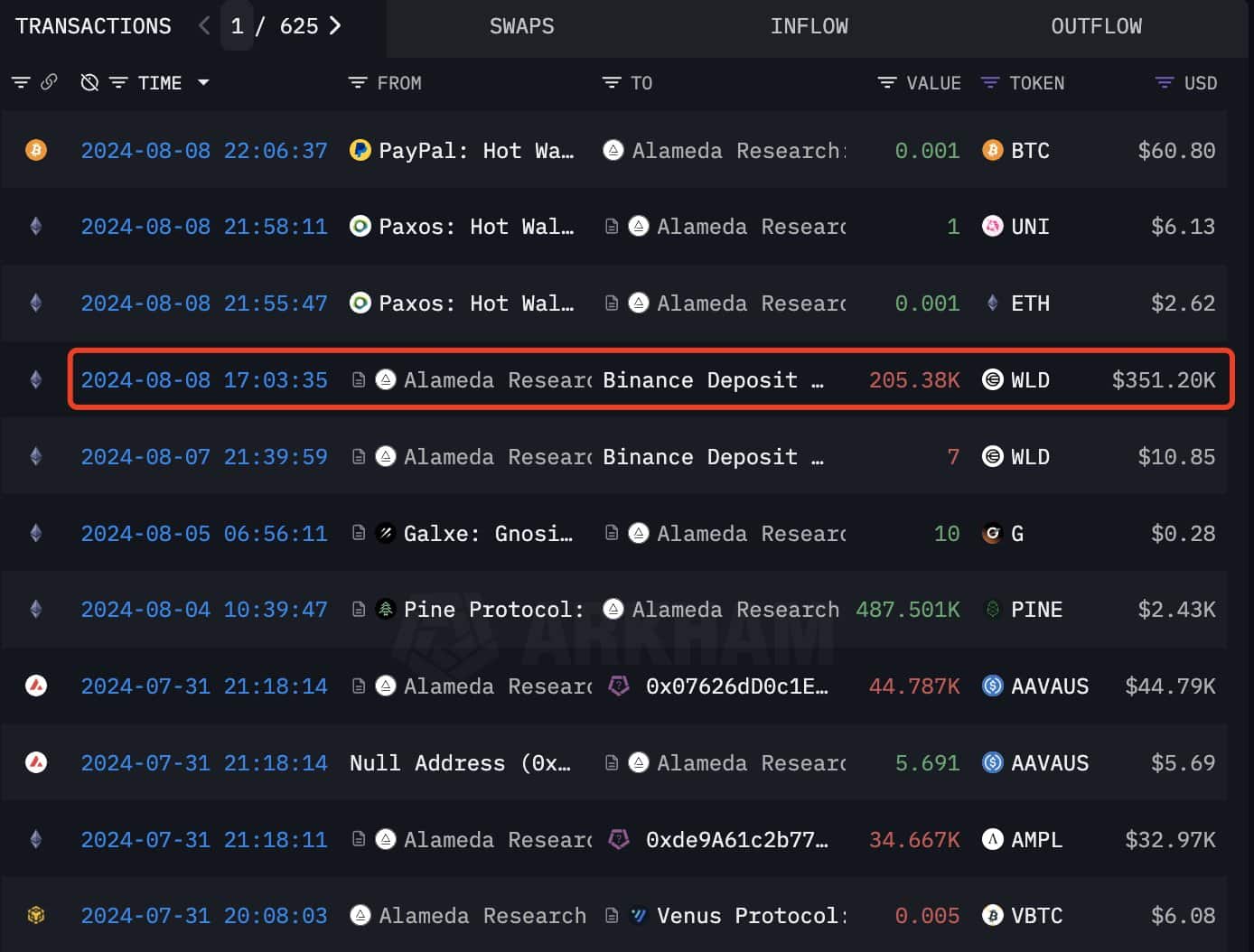Open the USD column filter
The height and width of the screenshot is (952, 1254).
pyautogui.click(x=1165, y=83)
